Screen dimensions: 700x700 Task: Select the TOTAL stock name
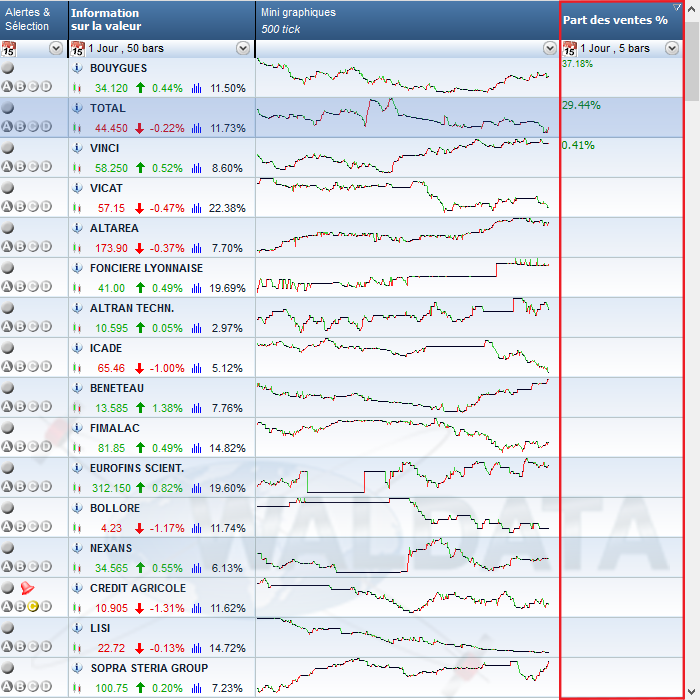point(108,108)
